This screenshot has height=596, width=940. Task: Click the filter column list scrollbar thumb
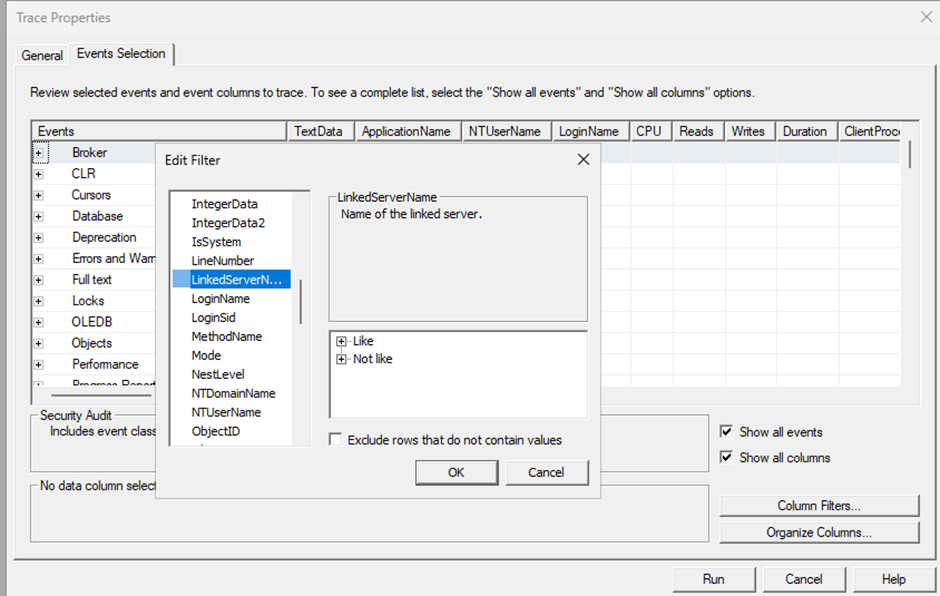click(x=300, y=302)
